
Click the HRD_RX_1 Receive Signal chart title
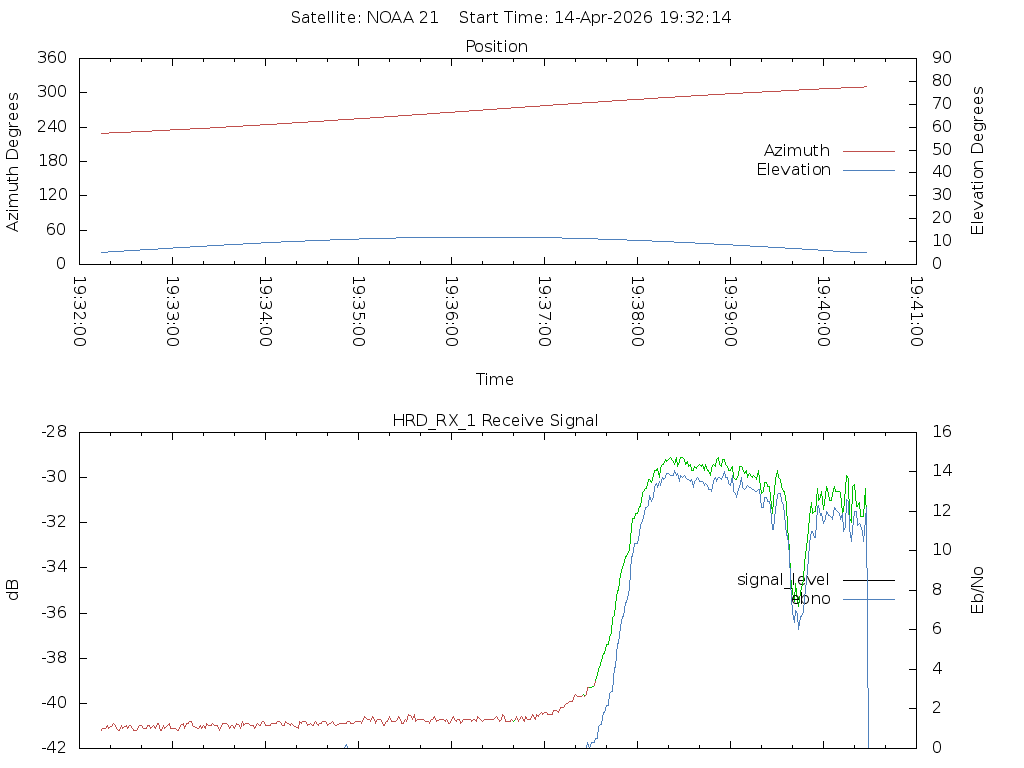click(x=495, y=420)
